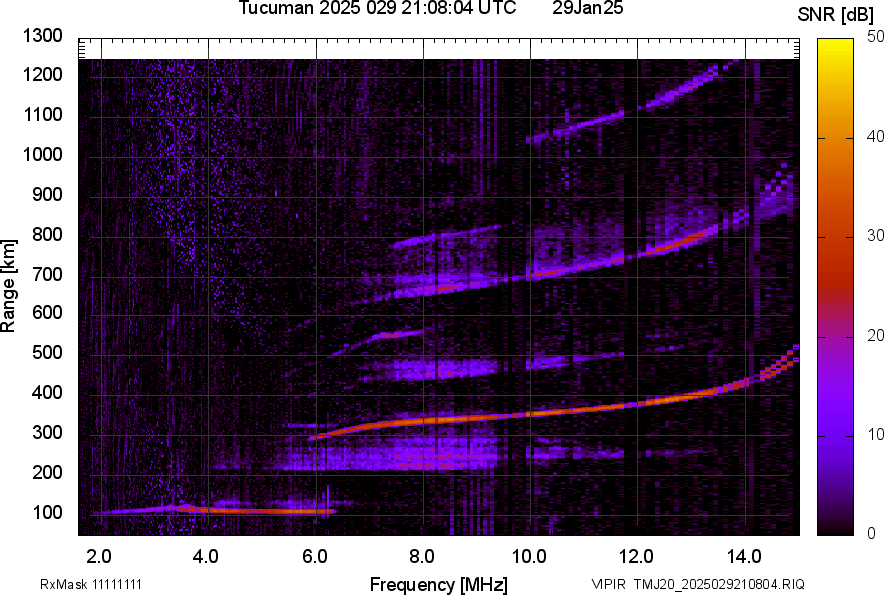Viewport: 884px width, 595px height.
Task: Click the frequency axis value 8.0
Action: click(422, 557)
